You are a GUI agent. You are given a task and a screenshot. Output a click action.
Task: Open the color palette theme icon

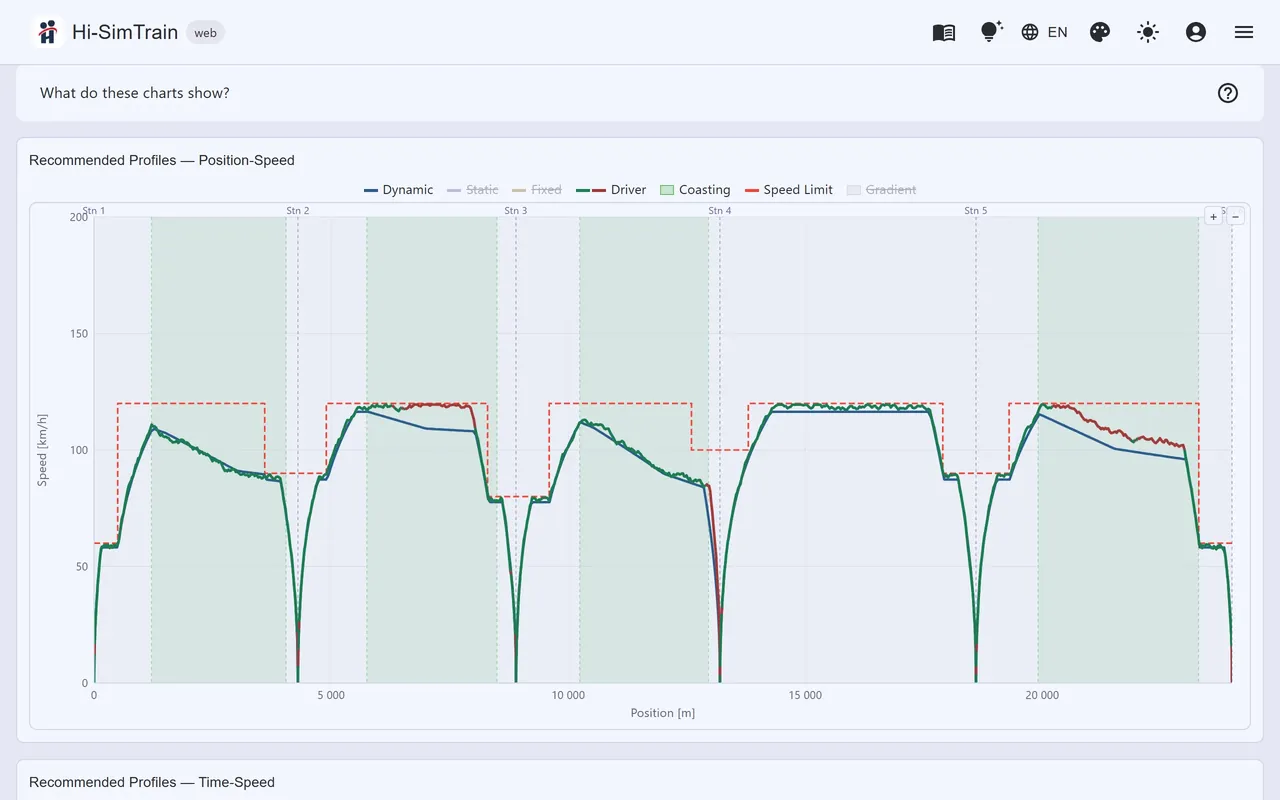click(x=1100, y=32)
